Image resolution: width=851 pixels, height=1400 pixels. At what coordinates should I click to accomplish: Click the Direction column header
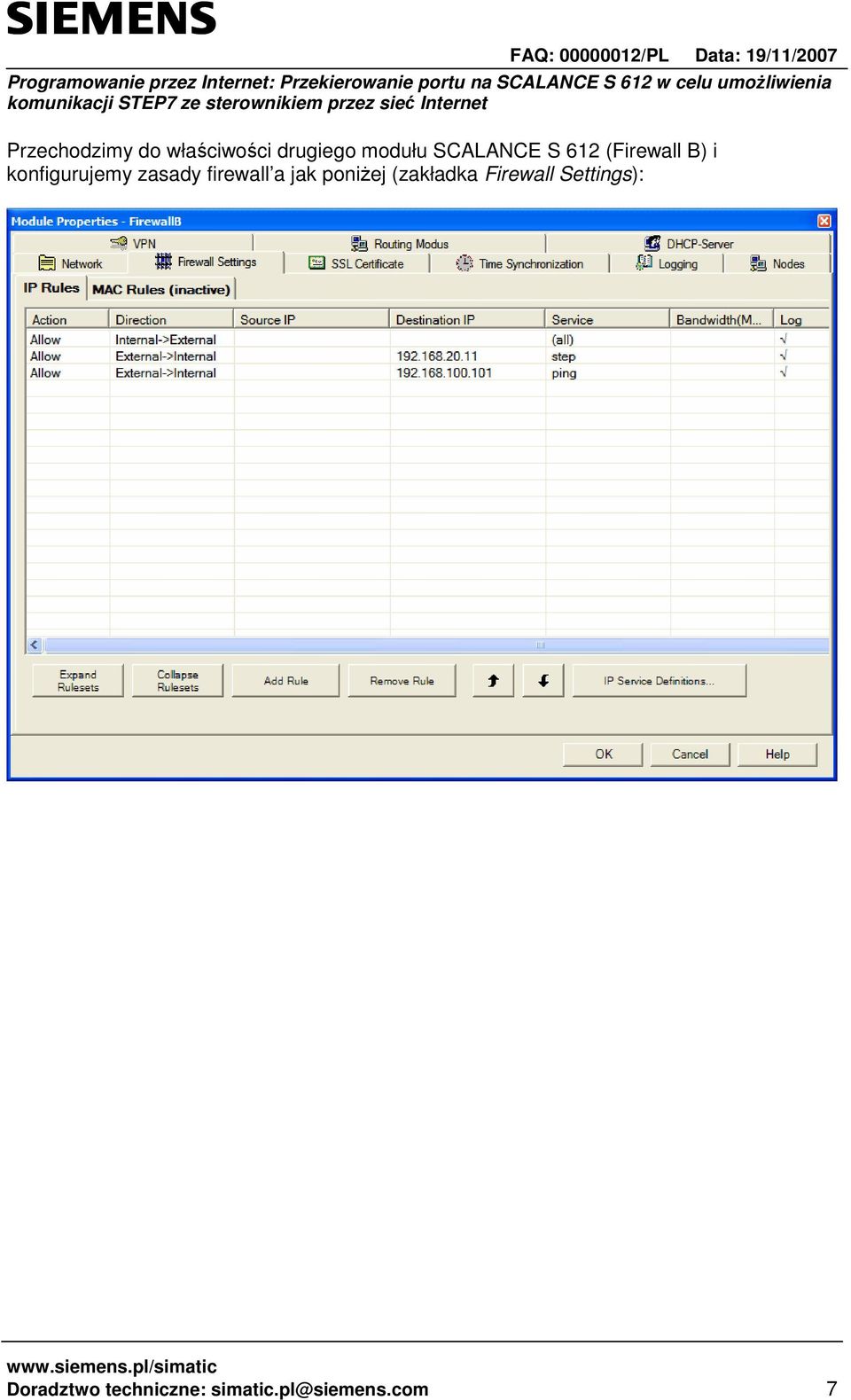[x=171, y=319]
